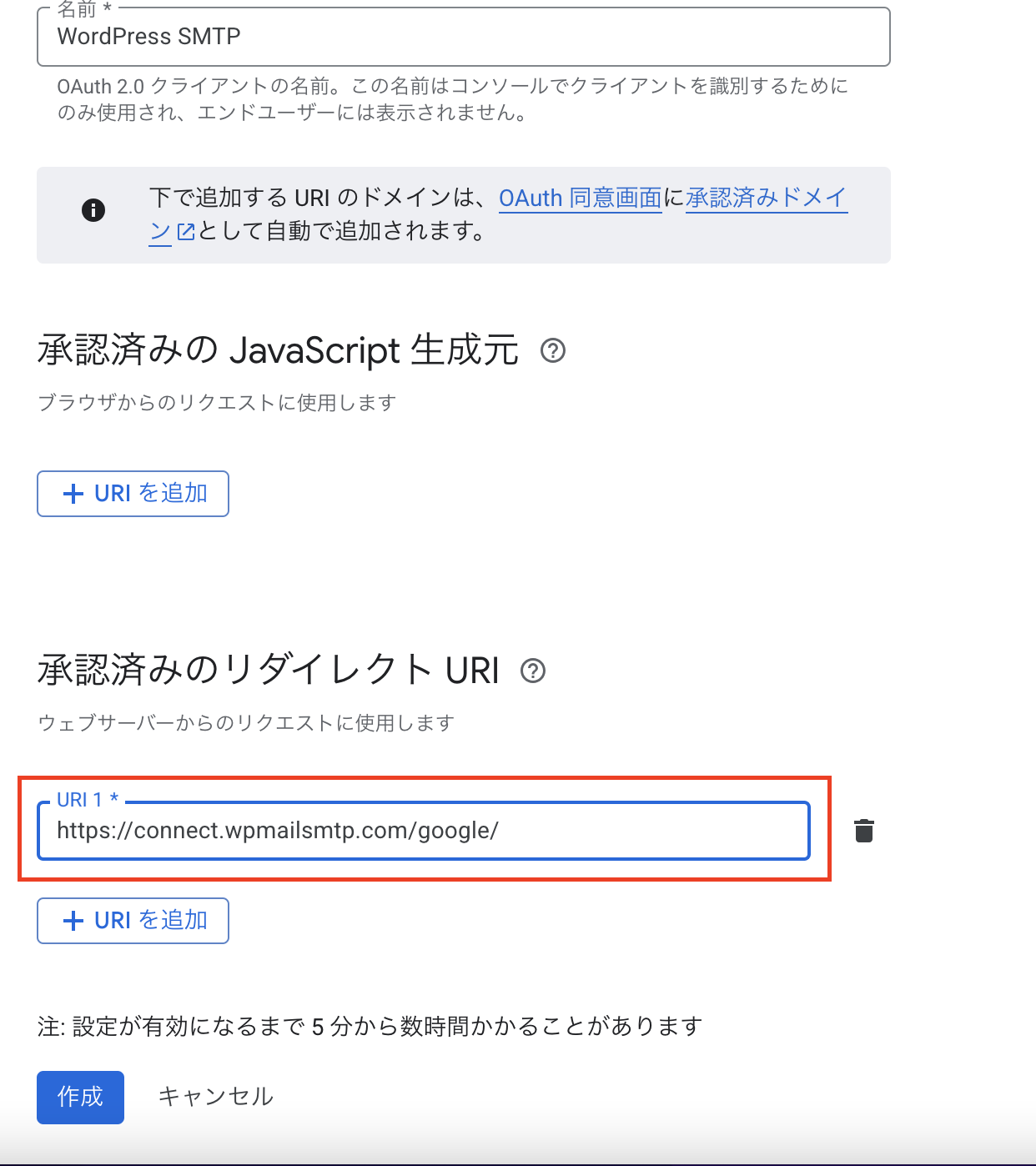Delete URI 1 using the trash icon

tap(863, 830)
